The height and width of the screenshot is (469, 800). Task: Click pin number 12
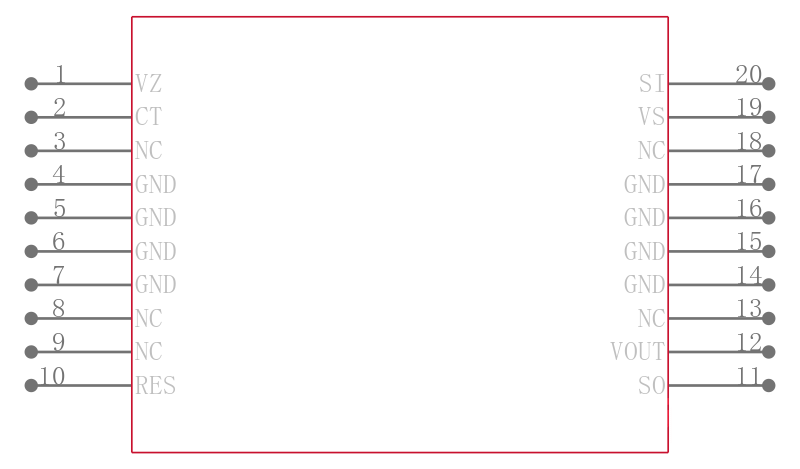(x=748, y=342)
